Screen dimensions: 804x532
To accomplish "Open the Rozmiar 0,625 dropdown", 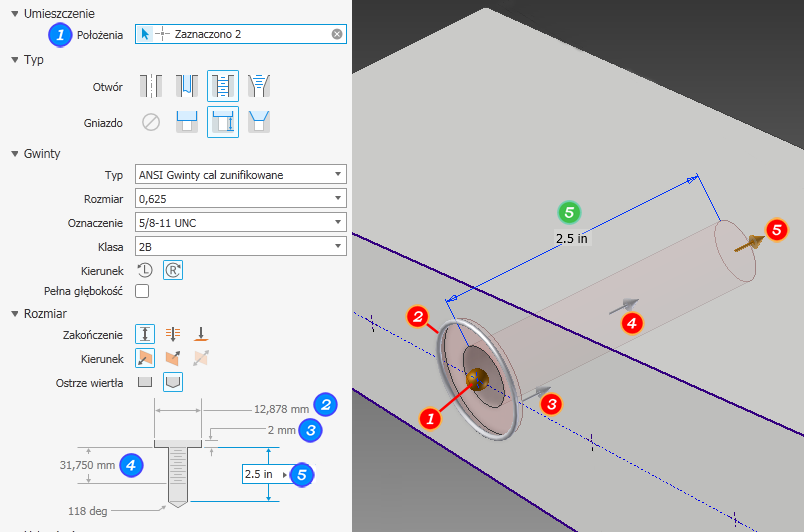I will coord(240,198).
